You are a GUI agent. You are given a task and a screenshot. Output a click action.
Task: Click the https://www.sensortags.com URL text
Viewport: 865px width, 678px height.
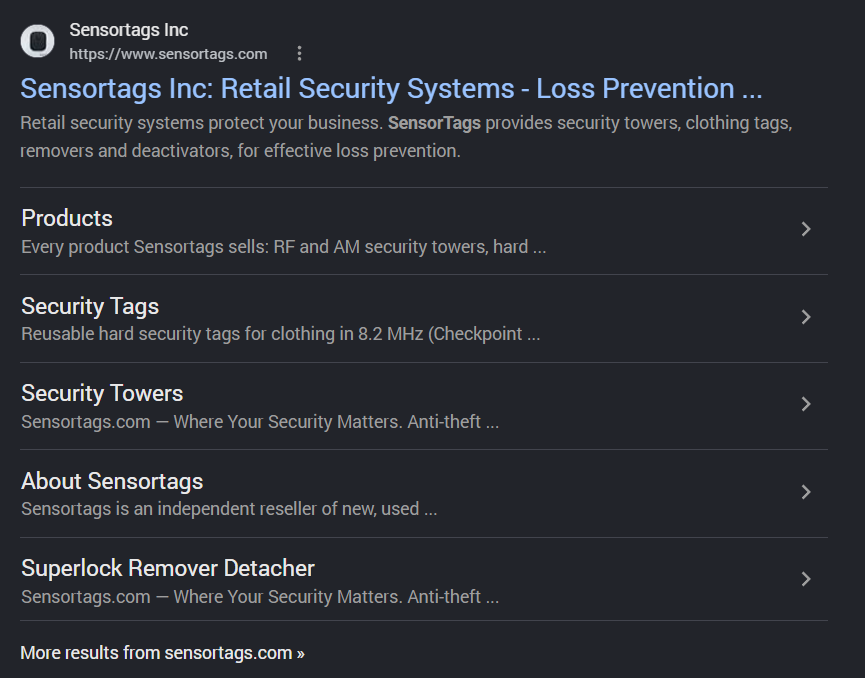(168, 54)
